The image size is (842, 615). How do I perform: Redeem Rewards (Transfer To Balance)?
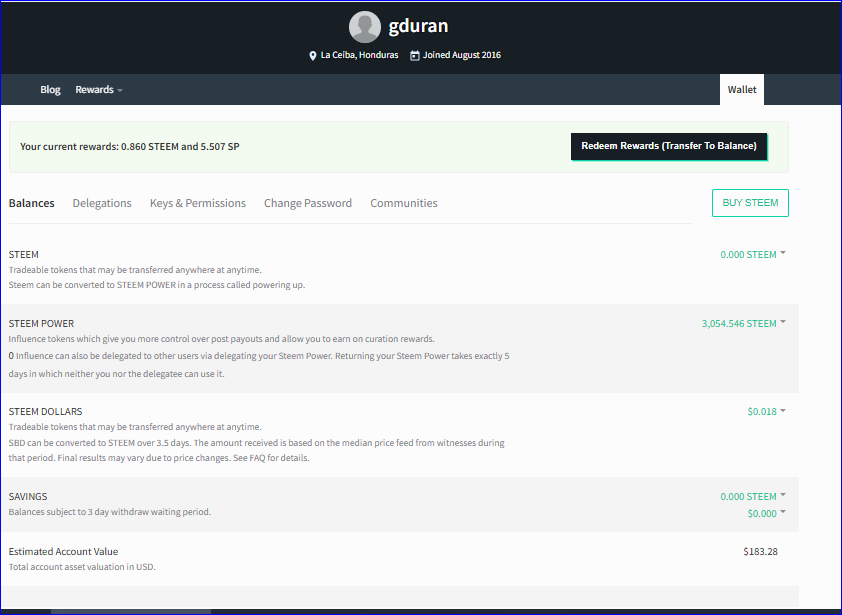(669, 146)
